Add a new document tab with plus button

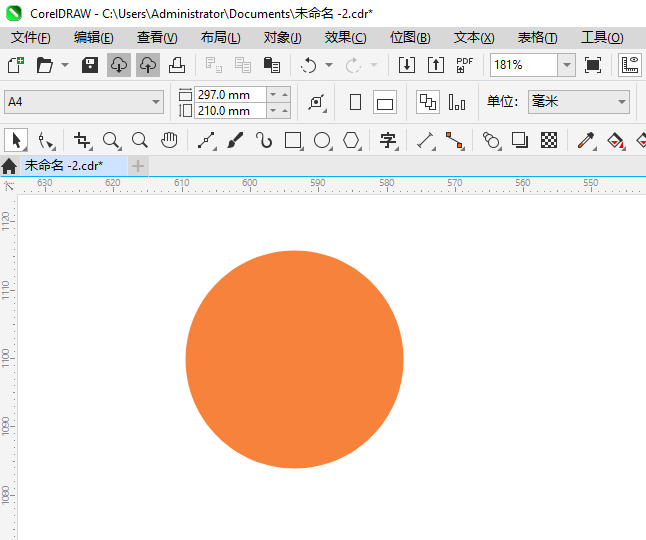point(138,165)
